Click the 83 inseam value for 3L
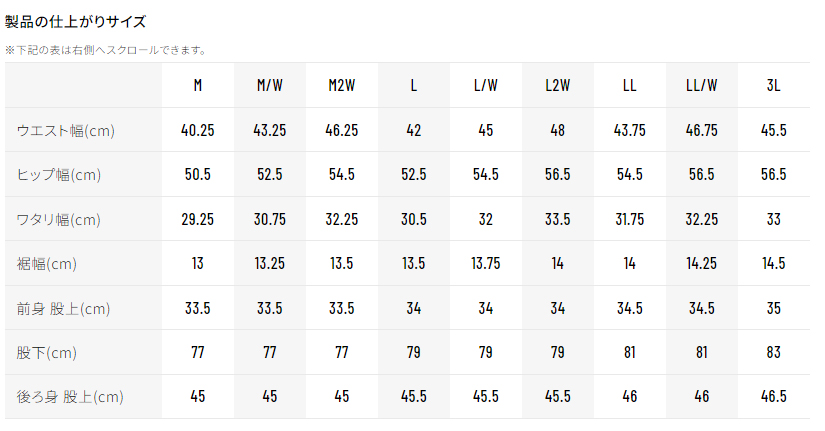Screen dimensions: 825x431 point(774,353)
